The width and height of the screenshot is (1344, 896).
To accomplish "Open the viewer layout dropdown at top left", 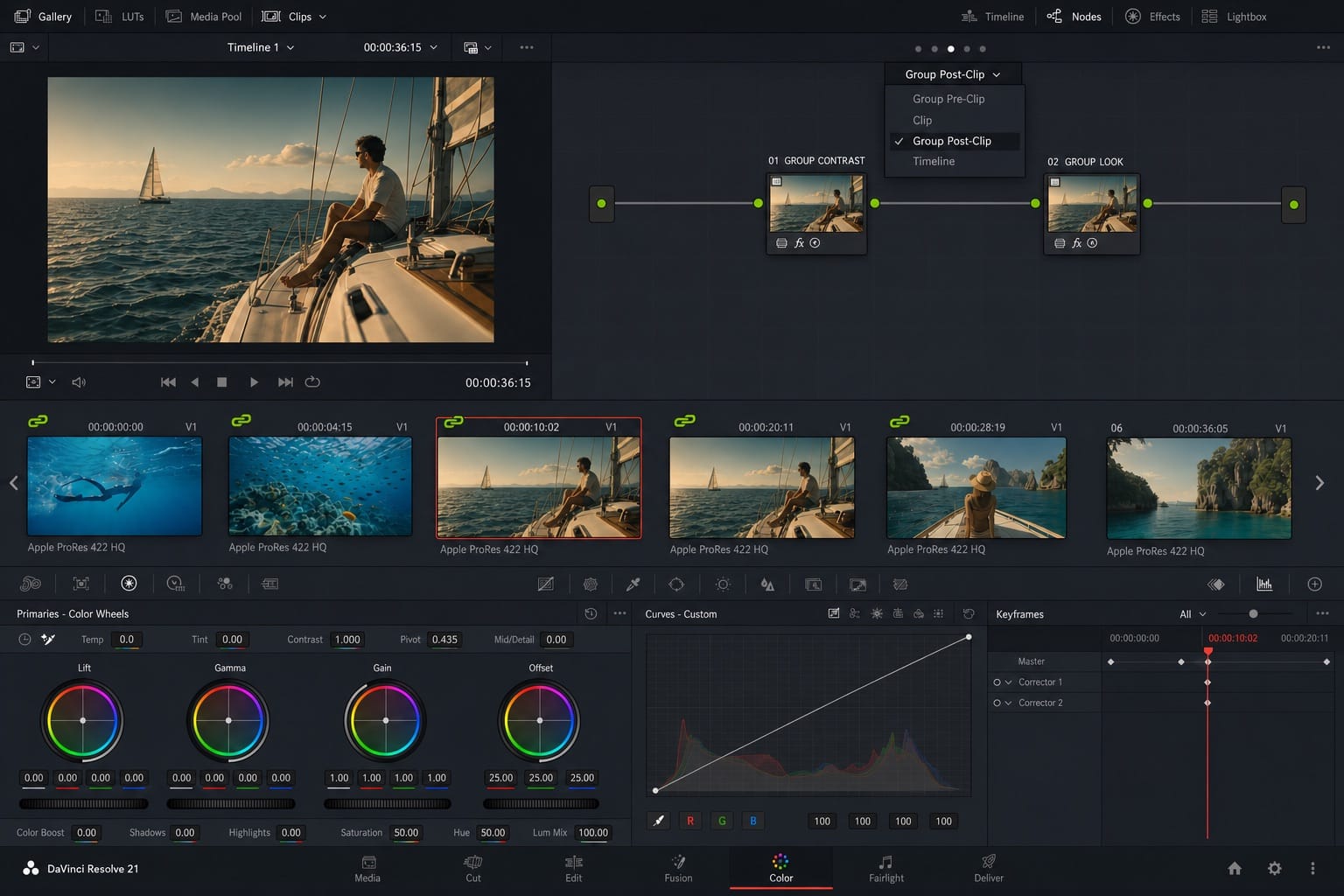I will pyautogui.click(x=24, y=47).
